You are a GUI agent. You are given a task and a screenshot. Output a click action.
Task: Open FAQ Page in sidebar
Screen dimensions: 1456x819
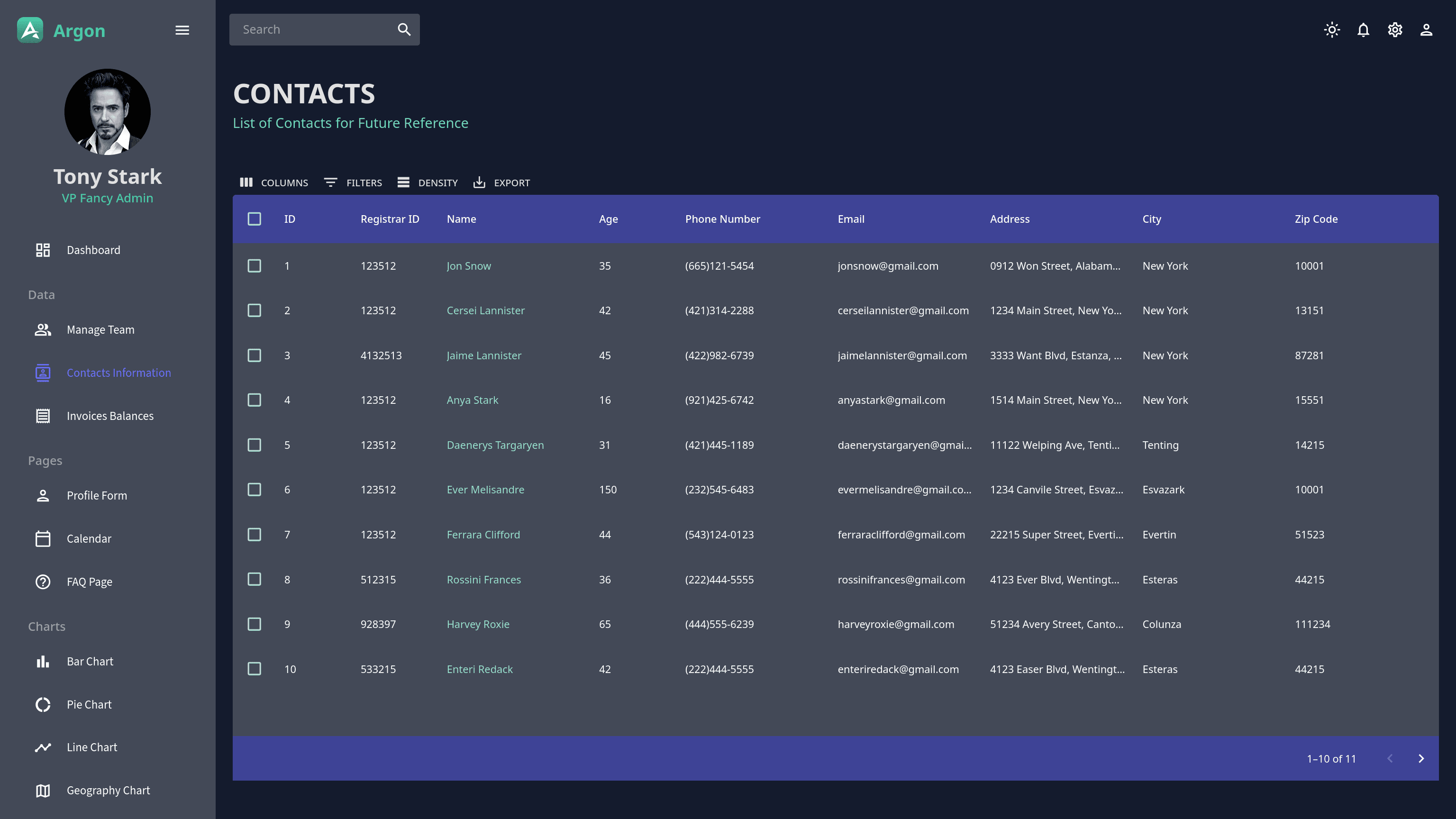pyautogui.click(x=89, y=582)
